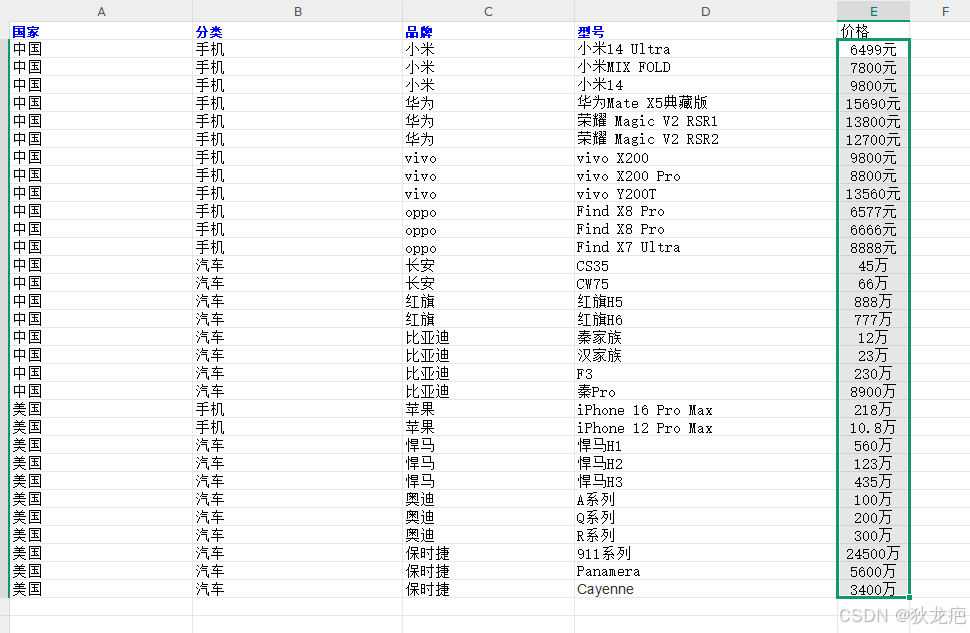Click the 品牌 header cell

488,31
